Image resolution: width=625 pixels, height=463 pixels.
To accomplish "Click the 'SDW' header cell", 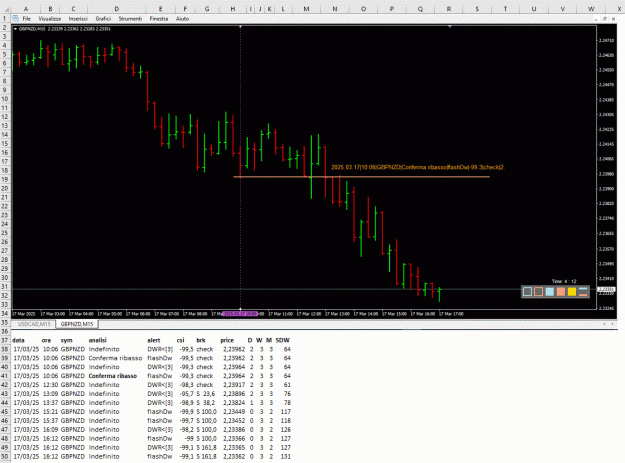I will coord(283,340).
